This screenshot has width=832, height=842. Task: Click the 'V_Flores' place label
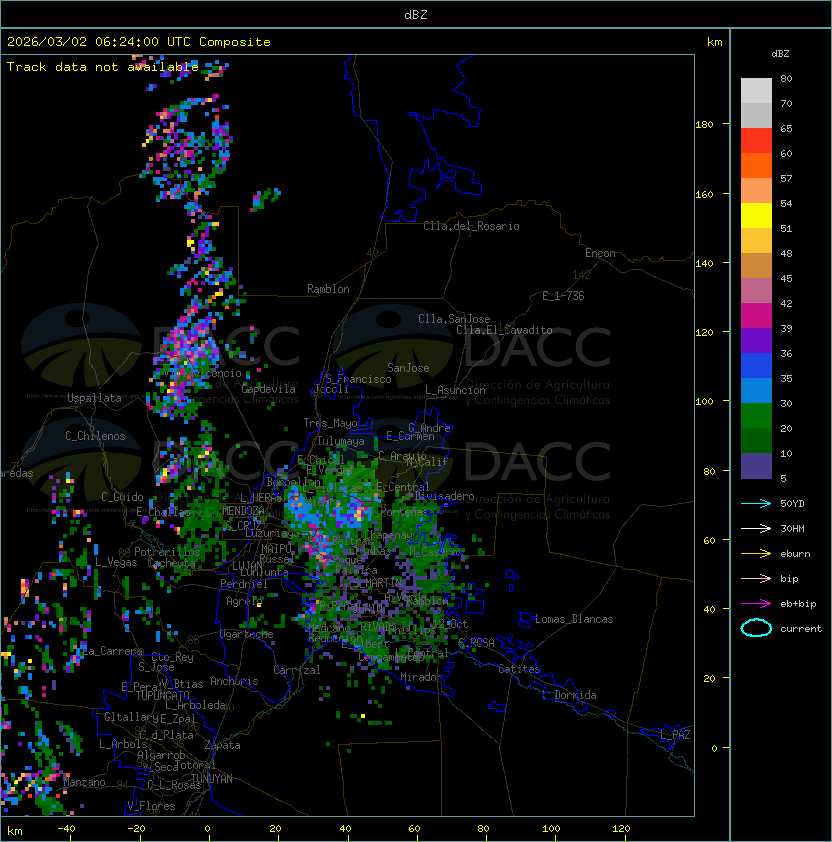tap(151, 806)
